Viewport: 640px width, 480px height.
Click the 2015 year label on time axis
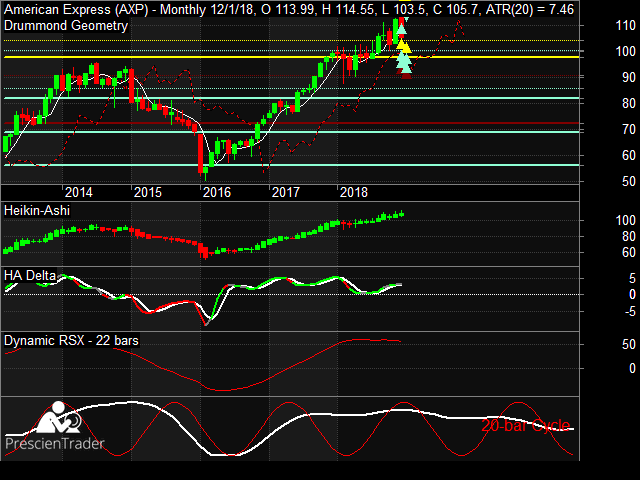(x=148, y=192)
